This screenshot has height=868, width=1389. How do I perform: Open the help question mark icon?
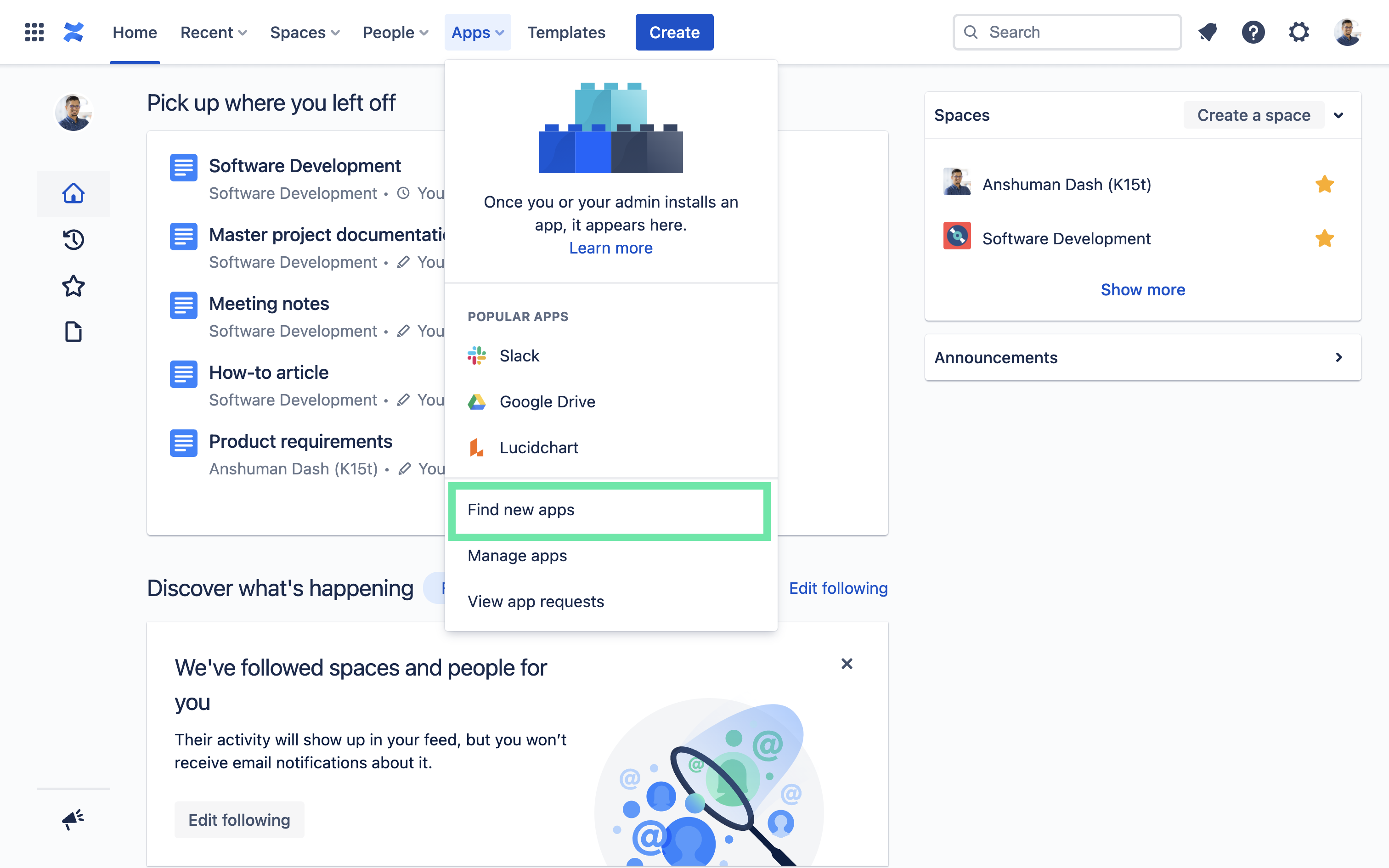pyautogui.click(x=1253, y=32)
